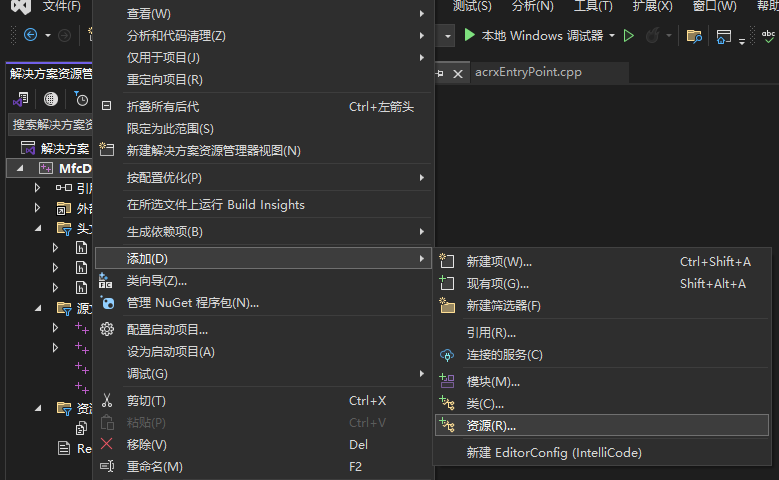Choose 新建解决方案资源管理器视图(N)
779x480 pixels.
pyautogui.click(x=264, y=150)
